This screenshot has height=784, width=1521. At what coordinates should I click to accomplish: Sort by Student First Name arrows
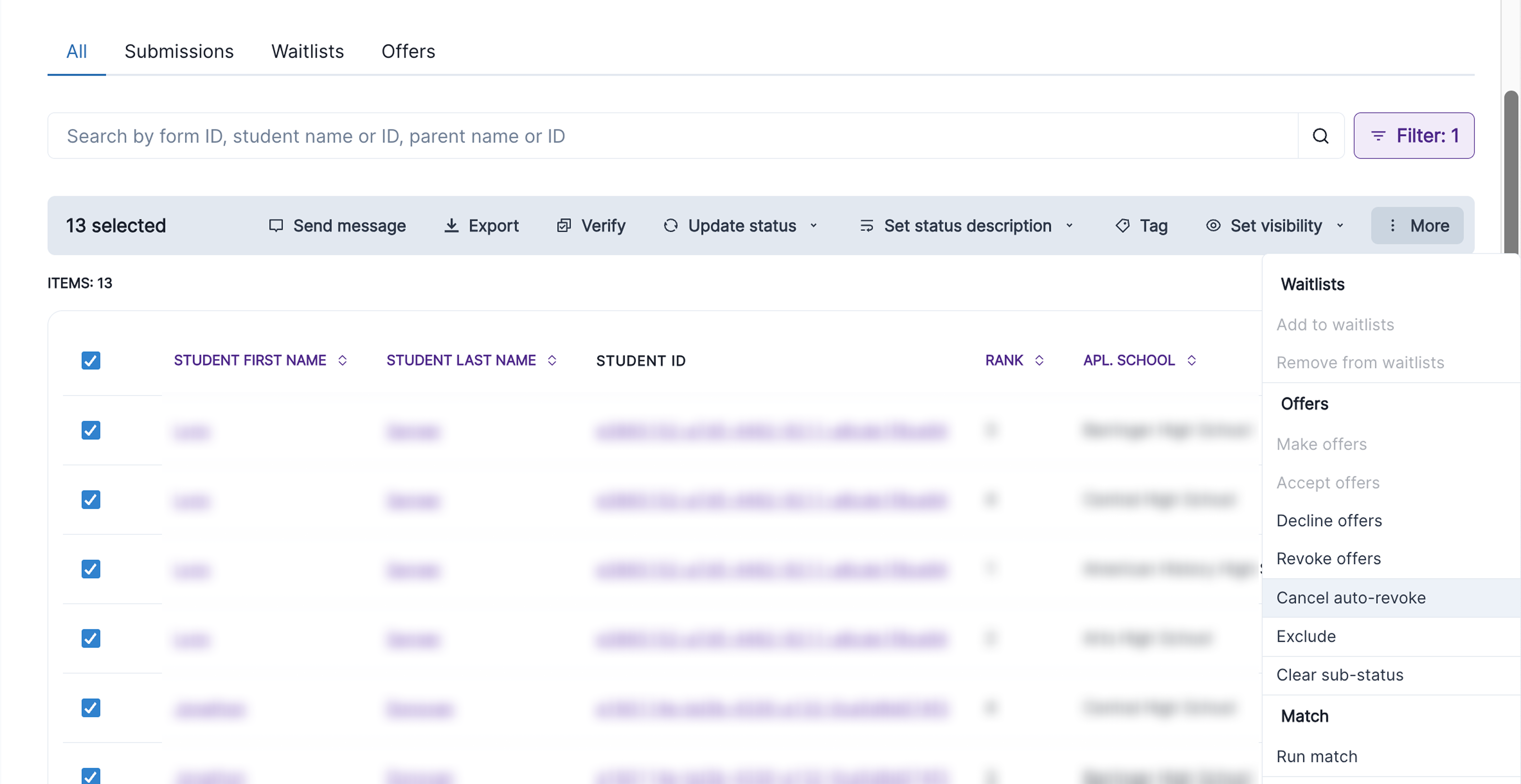(x=342, y=360)
